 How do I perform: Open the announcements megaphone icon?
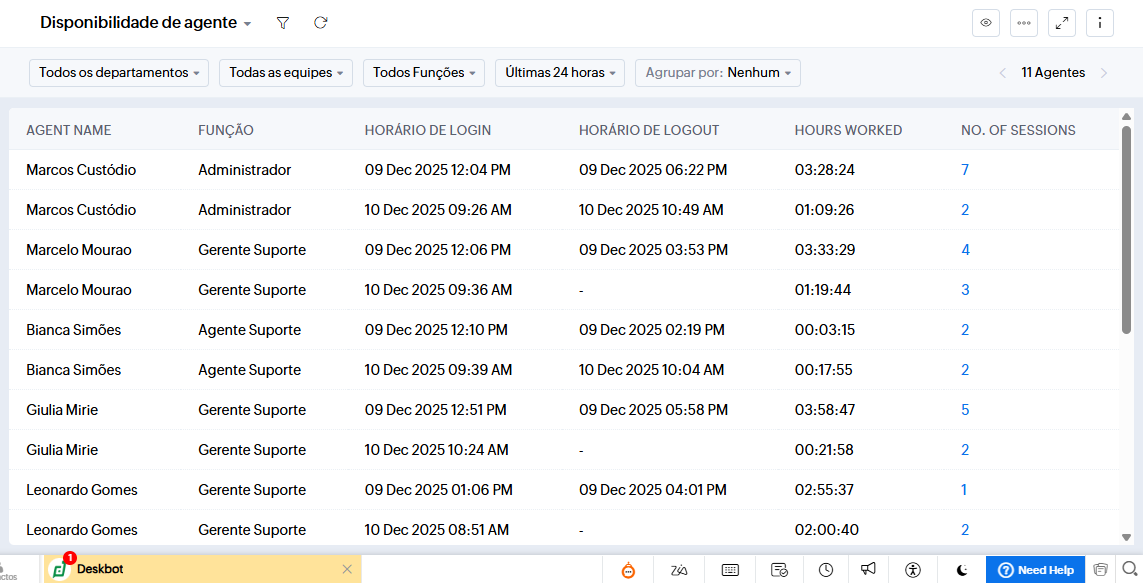click(x=868, y=570)
